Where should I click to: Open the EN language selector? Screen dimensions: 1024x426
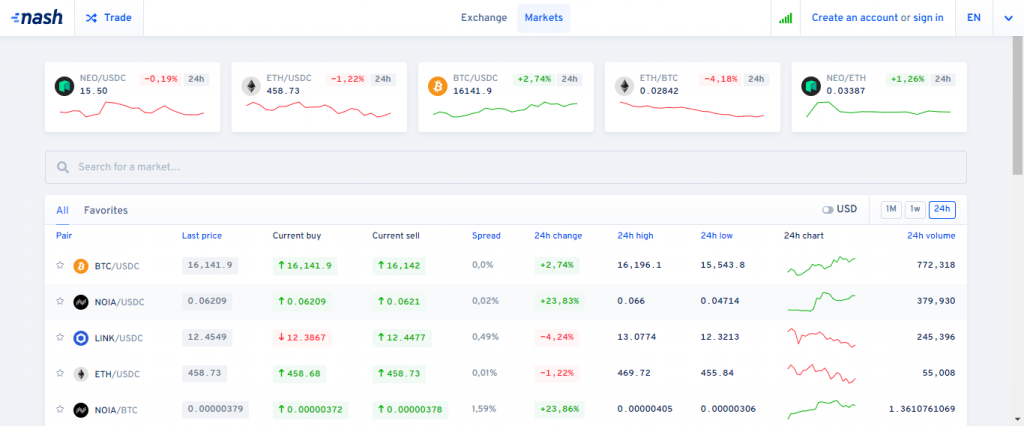pyautogui.click(x=973, y=18)
